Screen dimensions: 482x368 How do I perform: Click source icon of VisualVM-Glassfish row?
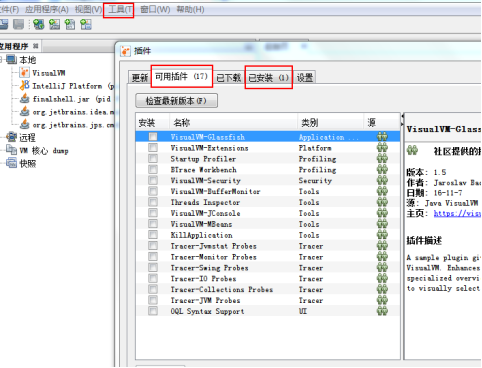click(382, 137)
